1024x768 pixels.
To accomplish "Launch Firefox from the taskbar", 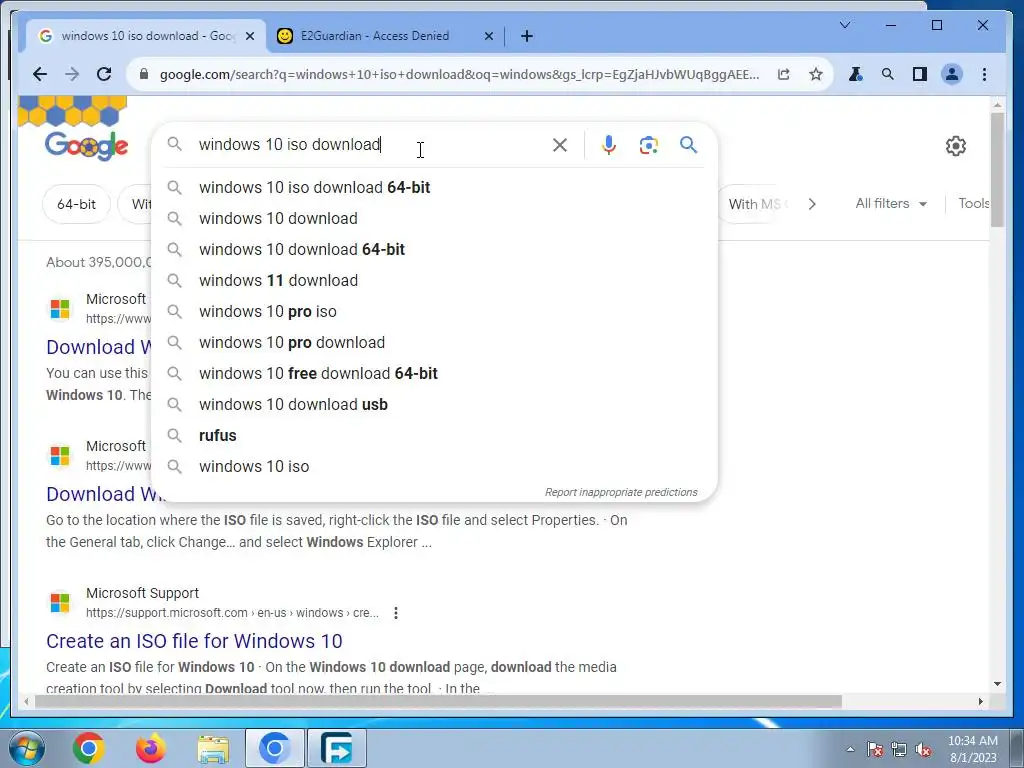I will [150, 748].
